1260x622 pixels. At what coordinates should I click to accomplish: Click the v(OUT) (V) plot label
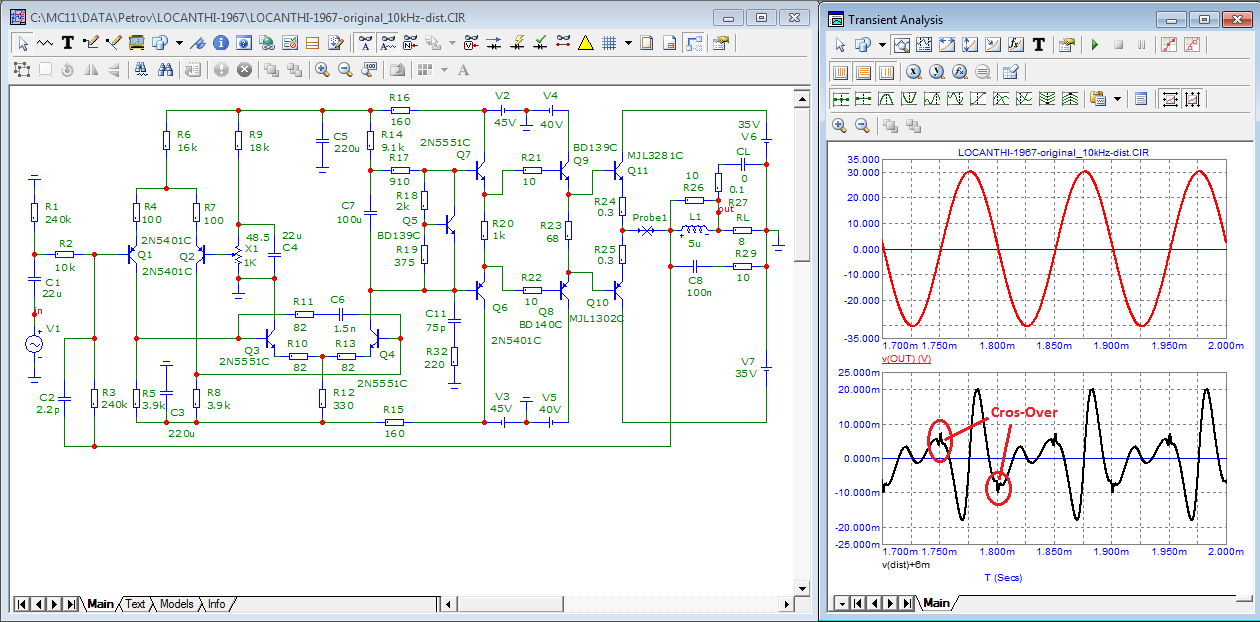pos(906,357)
